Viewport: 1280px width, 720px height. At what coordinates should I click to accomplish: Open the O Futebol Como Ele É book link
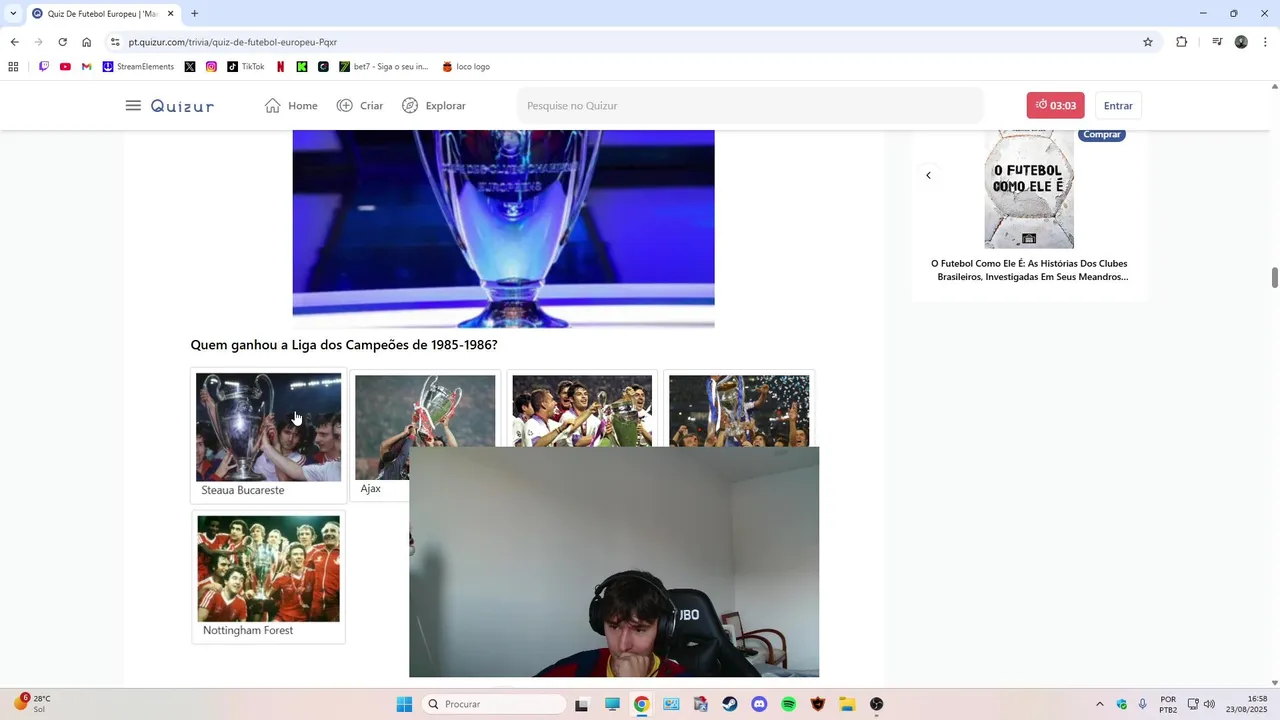click(1029, 270)
